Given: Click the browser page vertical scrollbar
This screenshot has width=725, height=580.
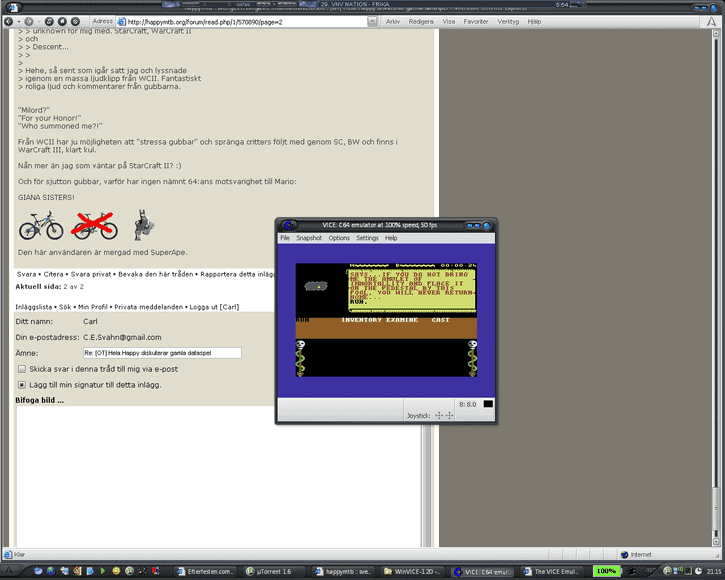Looking at the screenshot, I should pos(716,287).
